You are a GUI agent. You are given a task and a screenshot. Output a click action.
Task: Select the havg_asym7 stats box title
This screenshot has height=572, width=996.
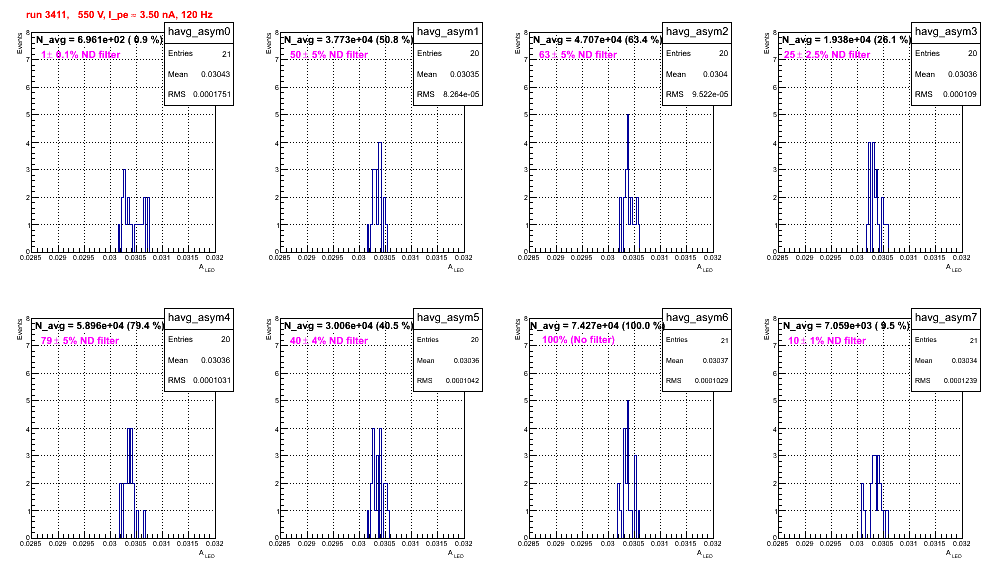tap(946, 318)
